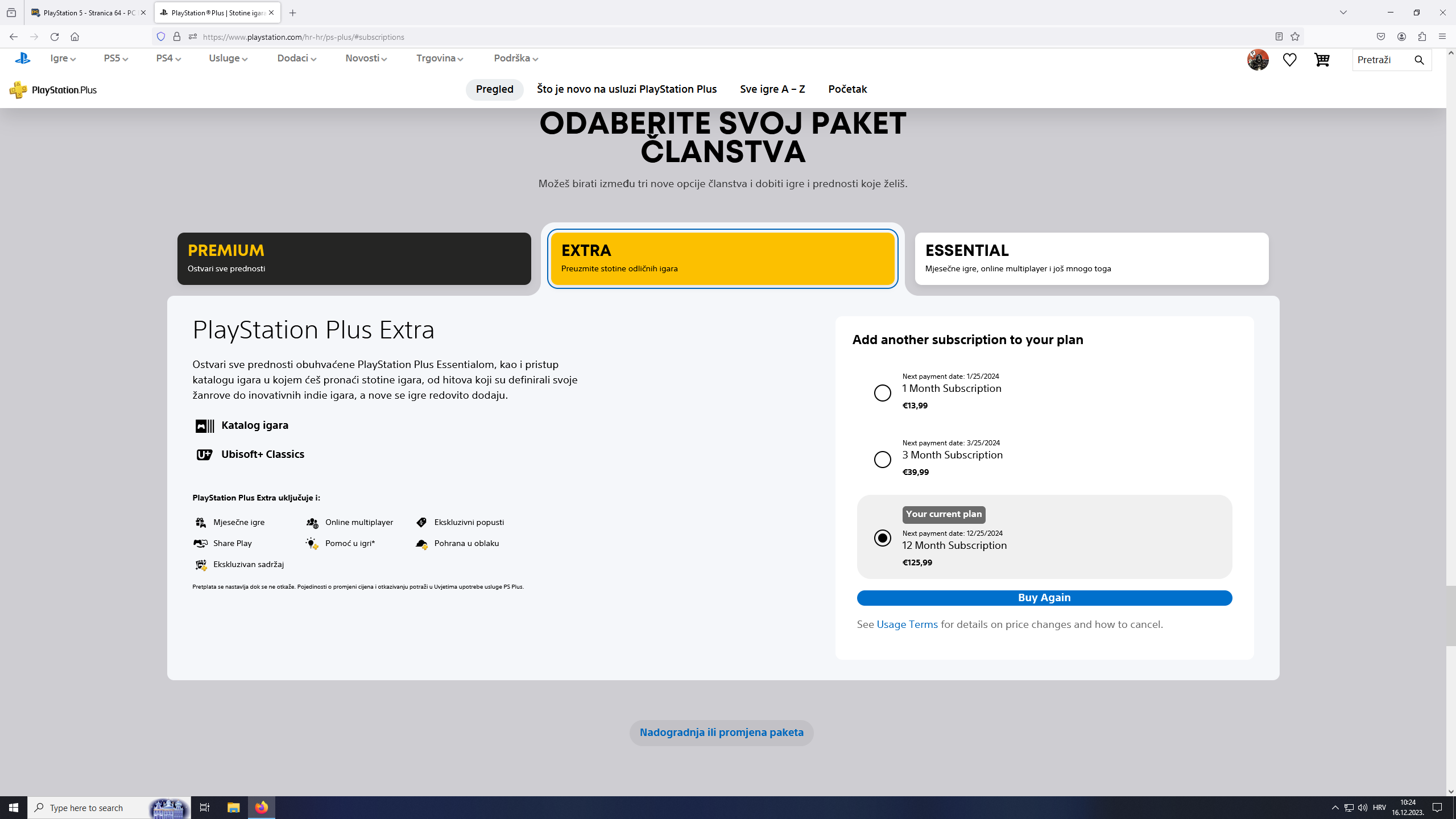The width and height of the screenshot is (1456, 819).
Task: Click the PlayStation logo icon
Action: [23, 58]
